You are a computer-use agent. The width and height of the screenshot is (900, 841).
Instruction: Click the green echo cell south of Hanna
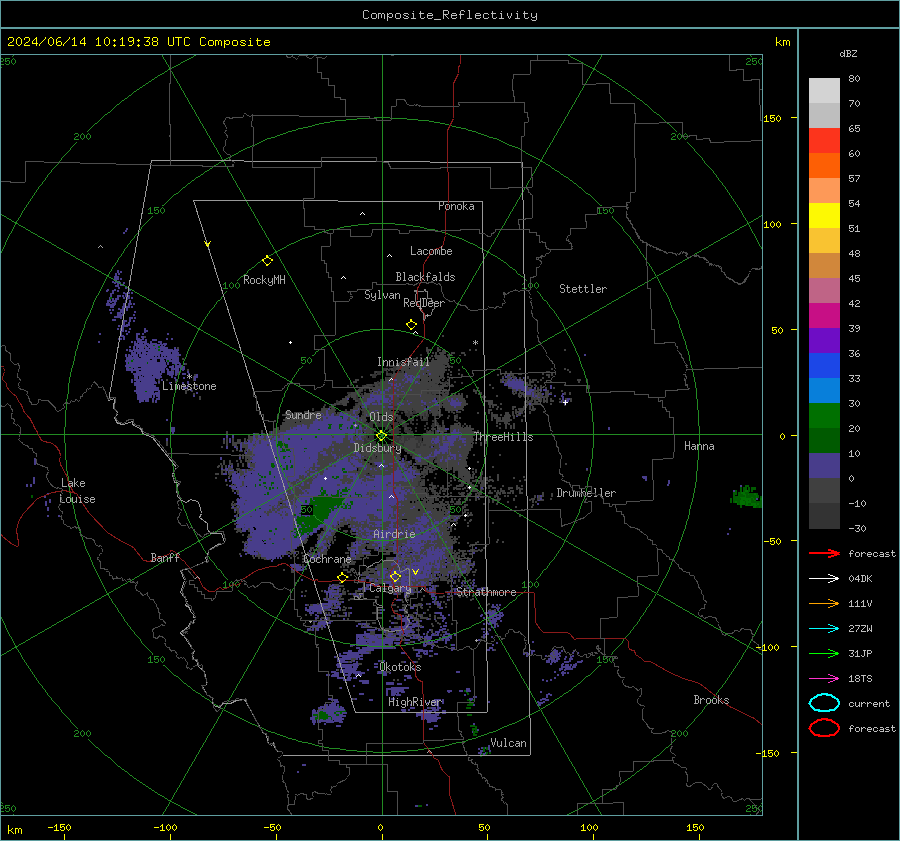pyautogui.click(x=747, y=496)
